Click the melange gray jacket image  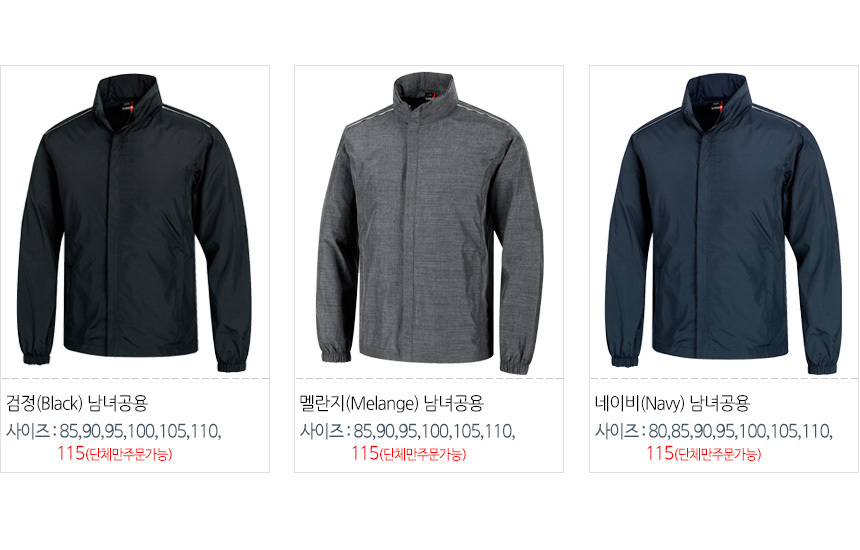click(429, 224)
